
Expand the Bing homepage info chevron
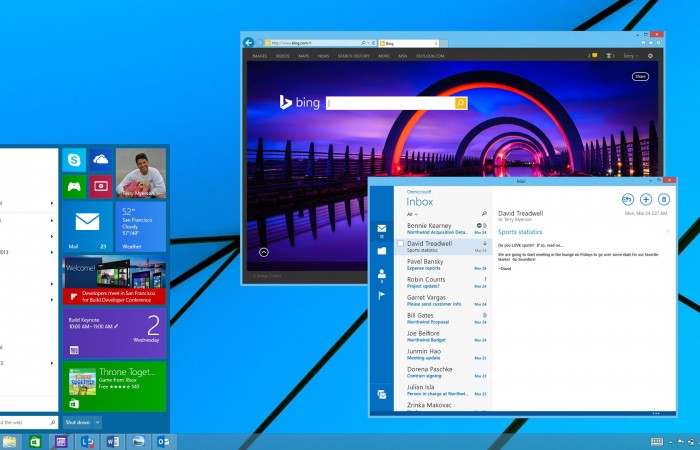pyautogui.click(x=263, y=252)
